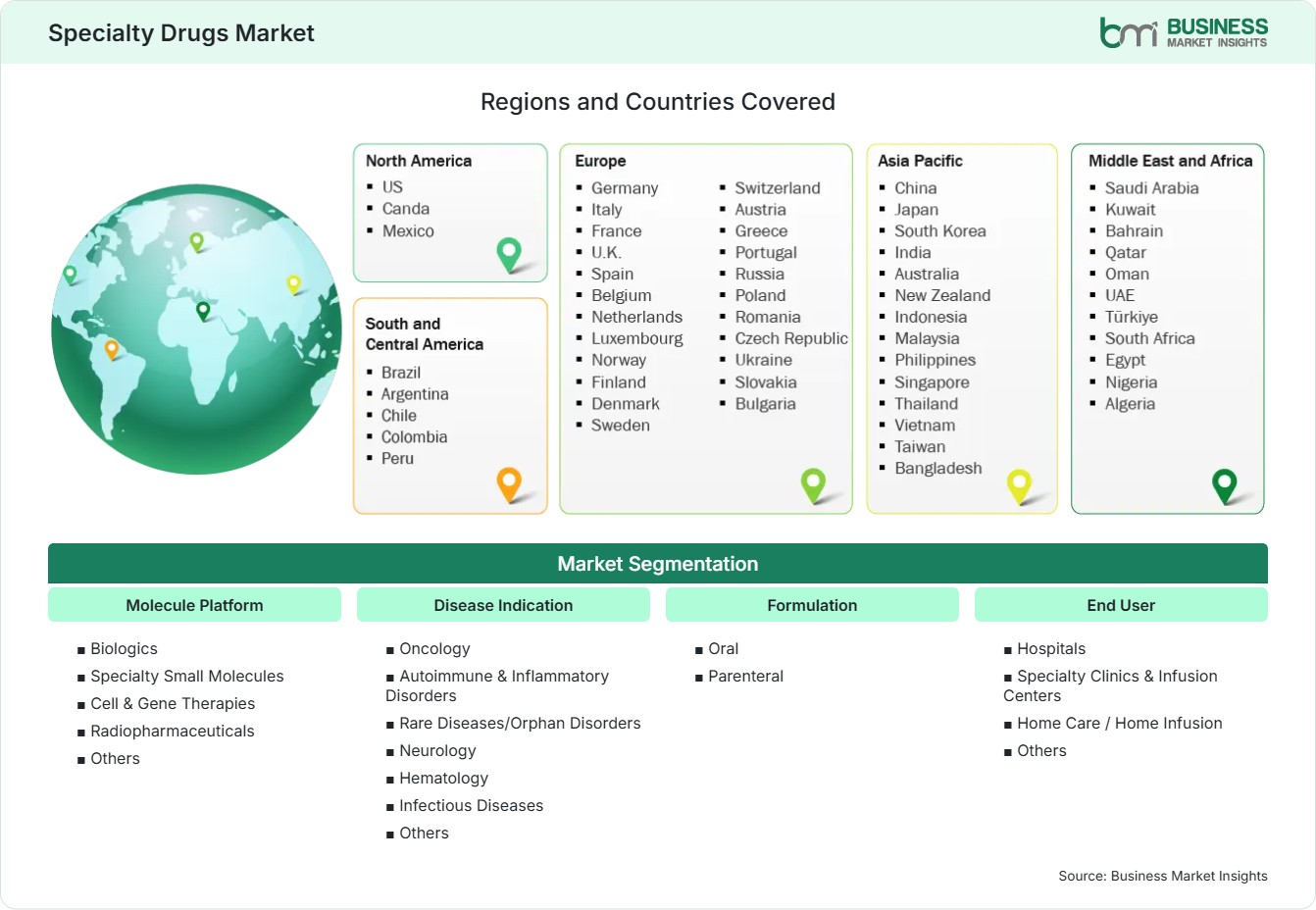
Task: Click 'Radiopharmaceuticals' item
Action: [x=173, y=732]
